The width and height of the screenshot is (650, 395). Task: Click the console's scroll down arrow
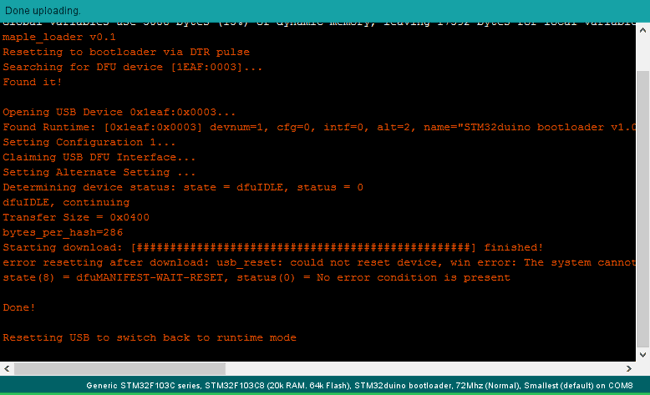643,355
